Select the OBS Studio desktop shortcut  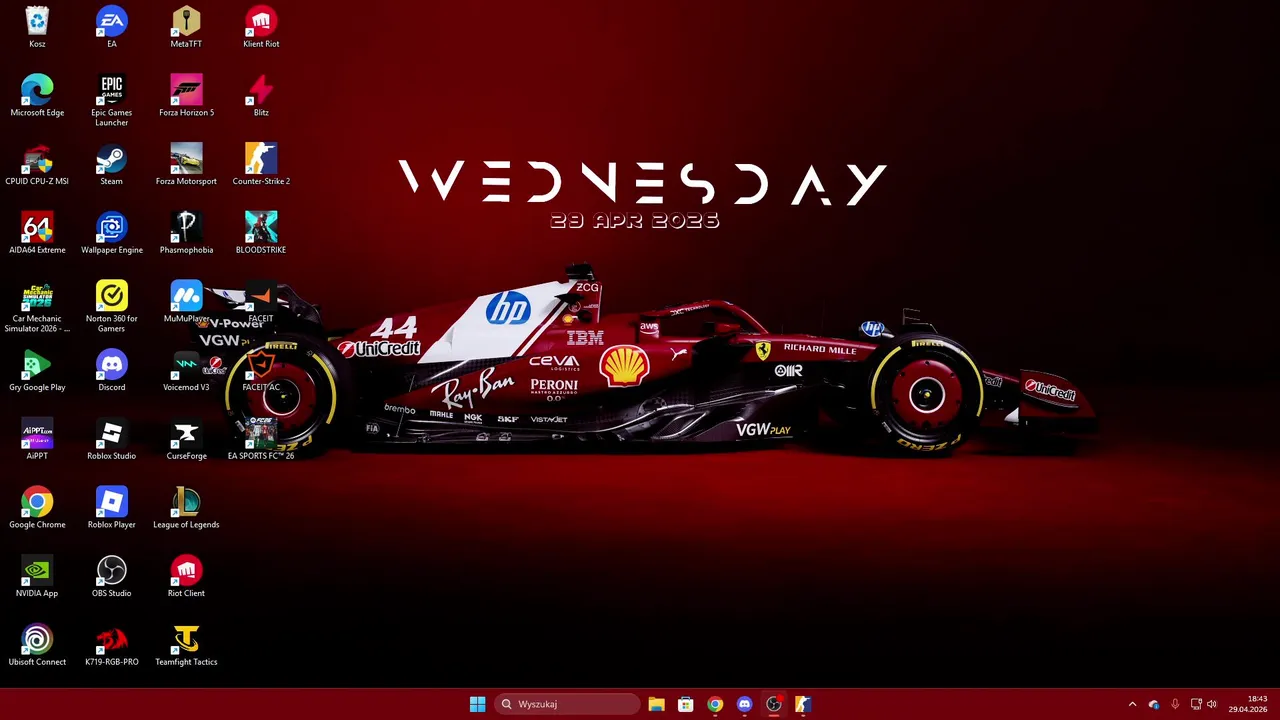point(111,577)
